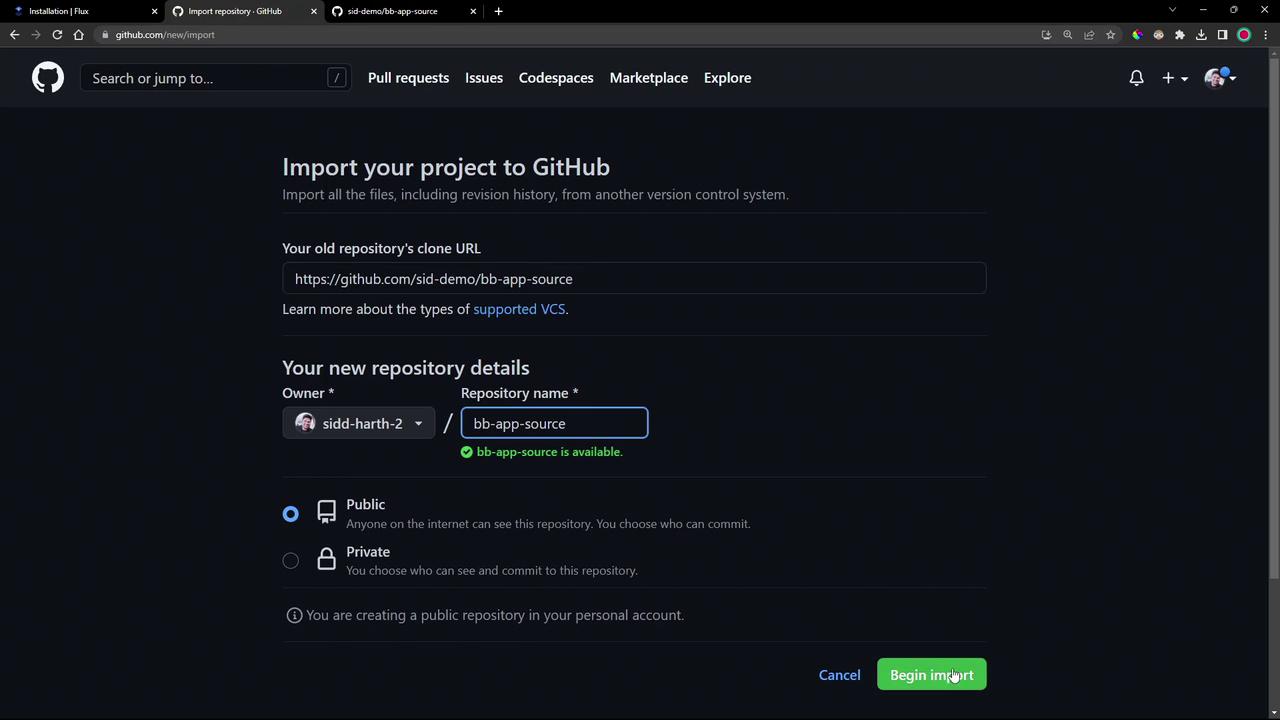Click the Begin import button

tap(932, 675)
